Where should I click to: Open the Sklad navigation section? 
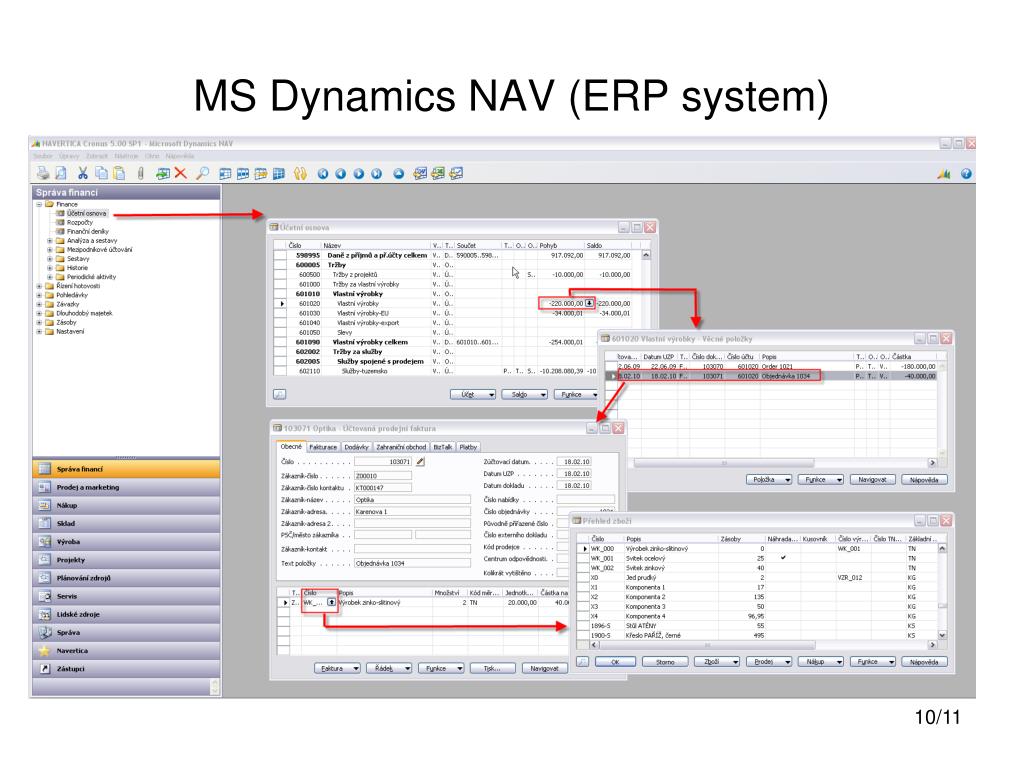[126, 524]
